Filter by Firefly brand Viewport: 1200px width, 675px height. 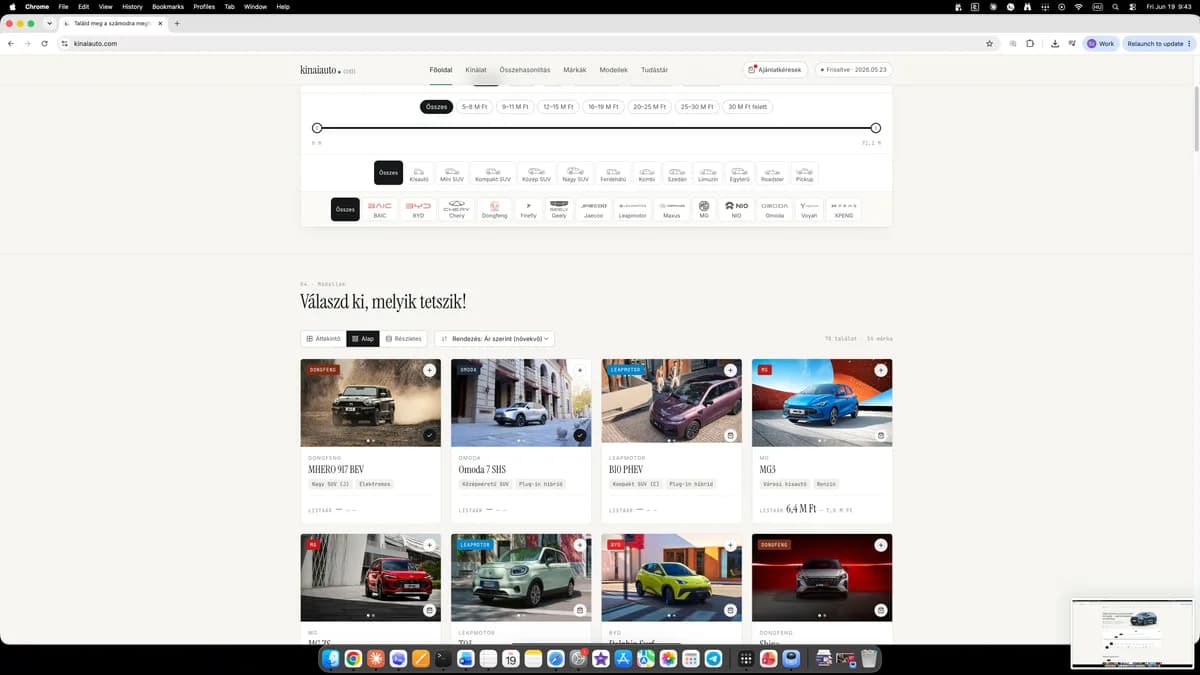(x=529, y=209)
